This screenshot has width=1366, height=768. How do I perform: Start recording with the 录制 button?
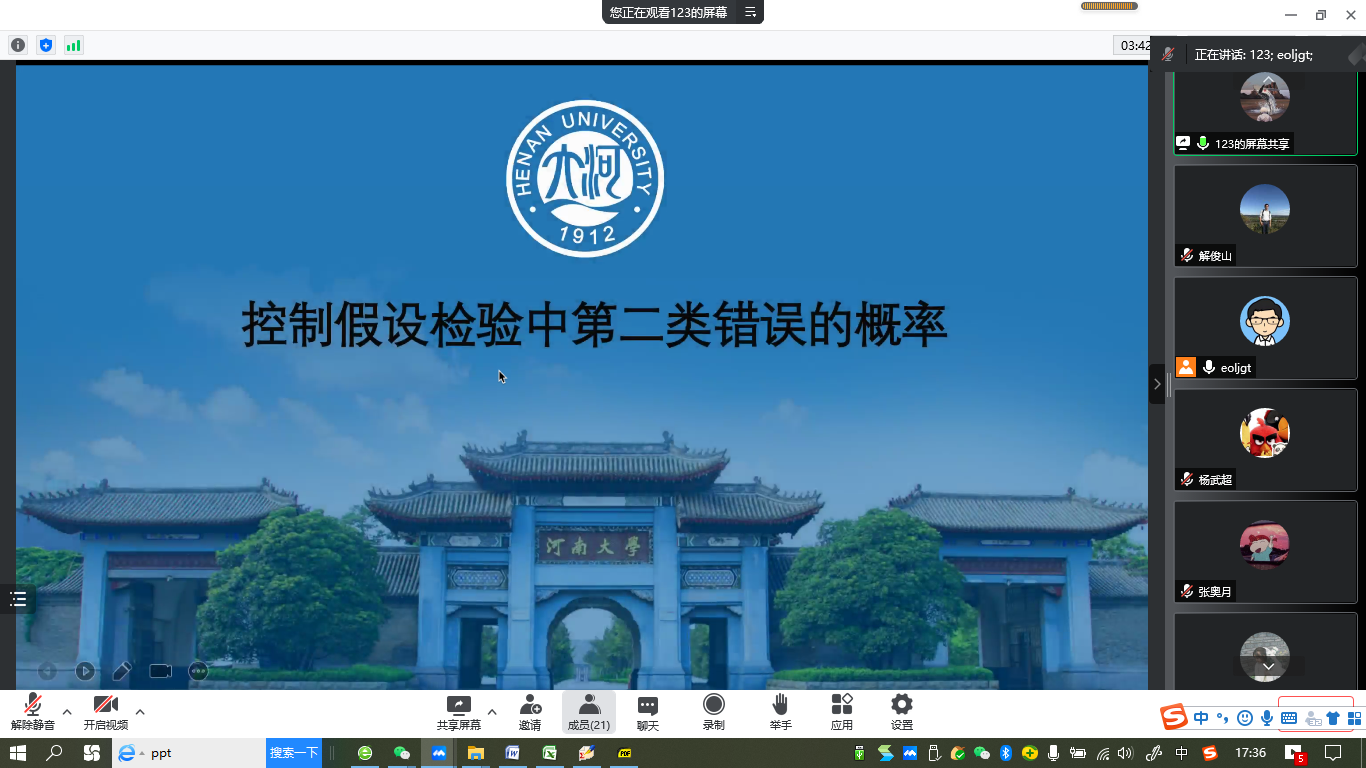pyautogui.click(x=713, y=712)
